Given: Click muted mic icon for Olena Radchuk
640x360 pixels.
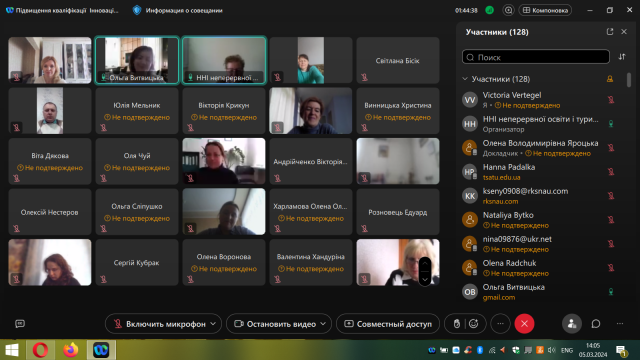Looking at the screenshot, I should (x=611, y=268).
